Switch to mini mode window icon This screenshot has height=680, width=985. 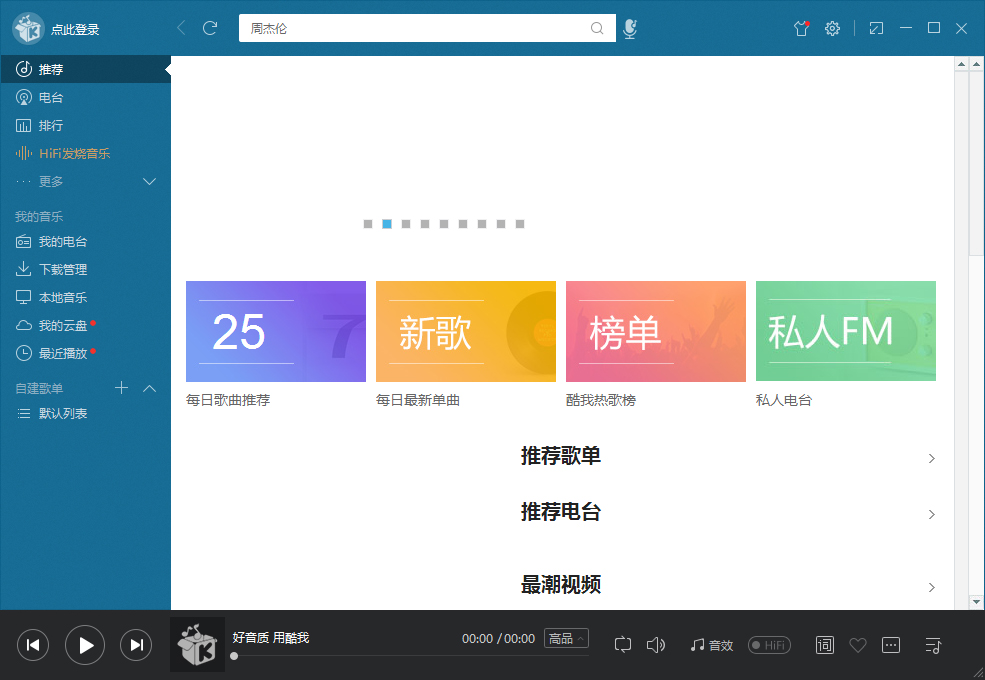point(876,29)
